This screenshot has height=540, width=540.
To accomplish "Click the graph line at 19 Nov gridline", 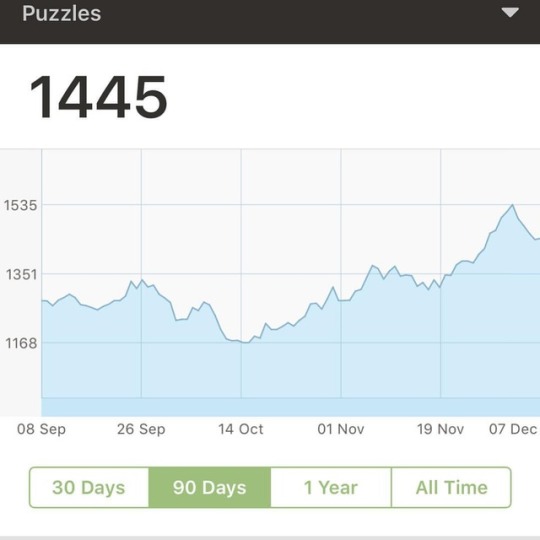I will [x=440, y=287].
